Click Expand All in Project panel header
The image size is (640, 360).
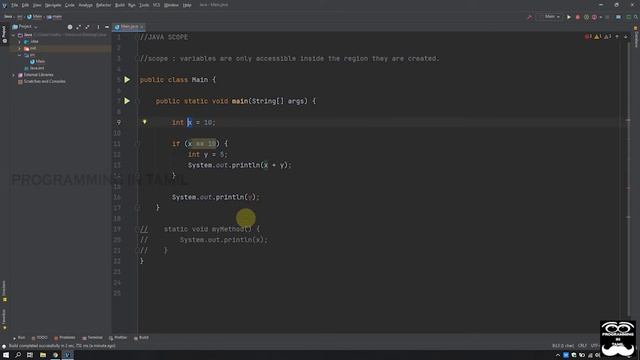pyautogui.click(x=79, y=27)
